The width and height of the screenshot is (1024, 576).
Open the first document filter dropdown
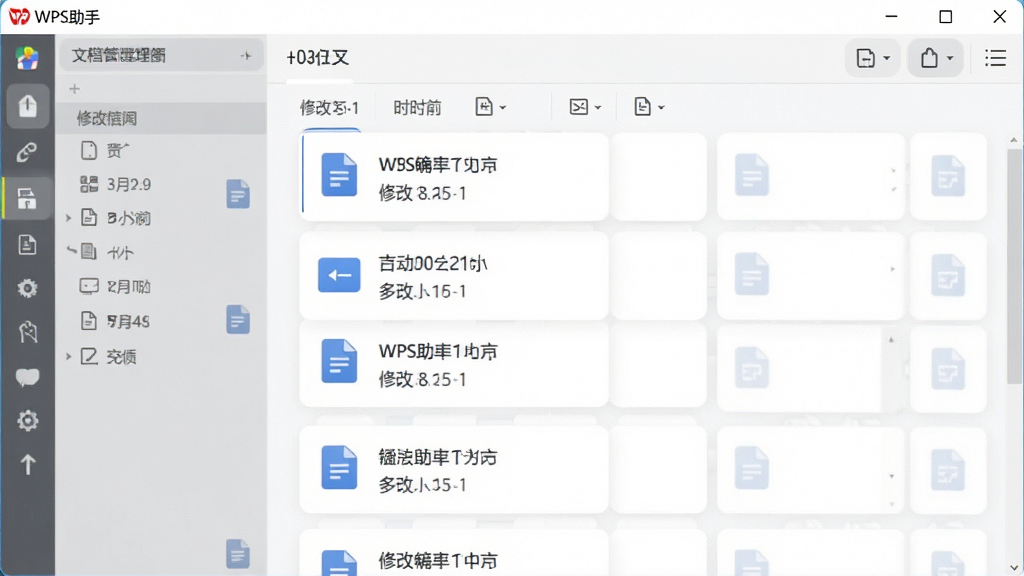tap(490, 106)
